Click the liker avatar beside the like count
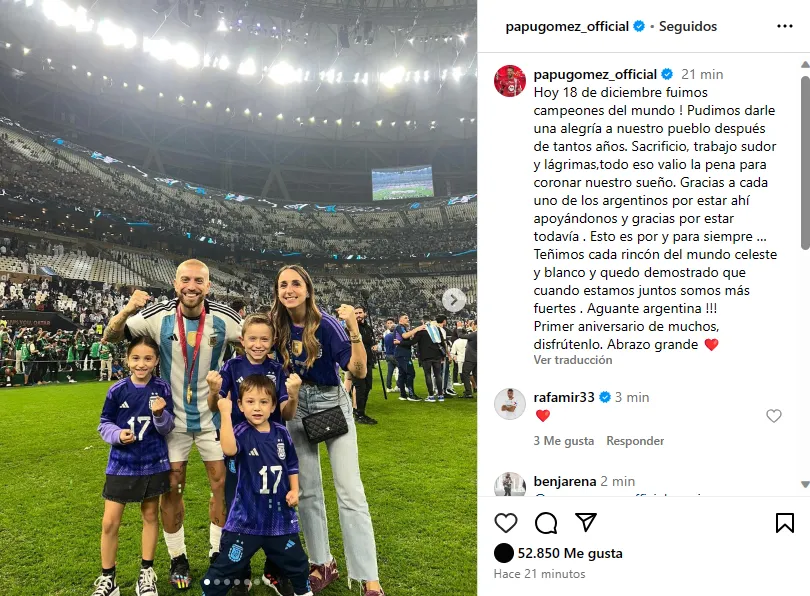The height and width of the screenshot is (596, 810). (x=503, y=553)
